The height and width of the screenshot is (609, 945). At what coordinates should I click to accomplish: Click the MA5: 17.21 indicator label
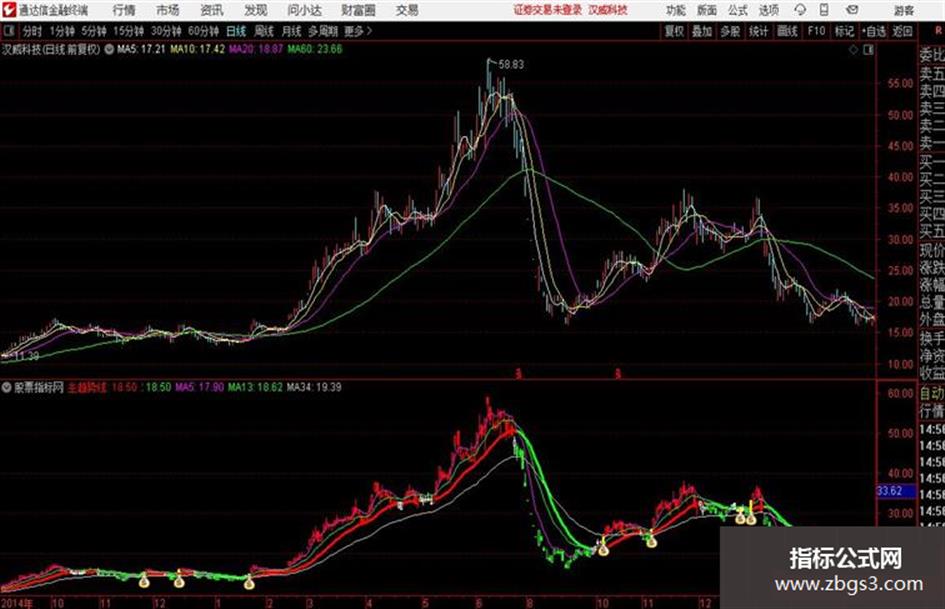[141, 49]
